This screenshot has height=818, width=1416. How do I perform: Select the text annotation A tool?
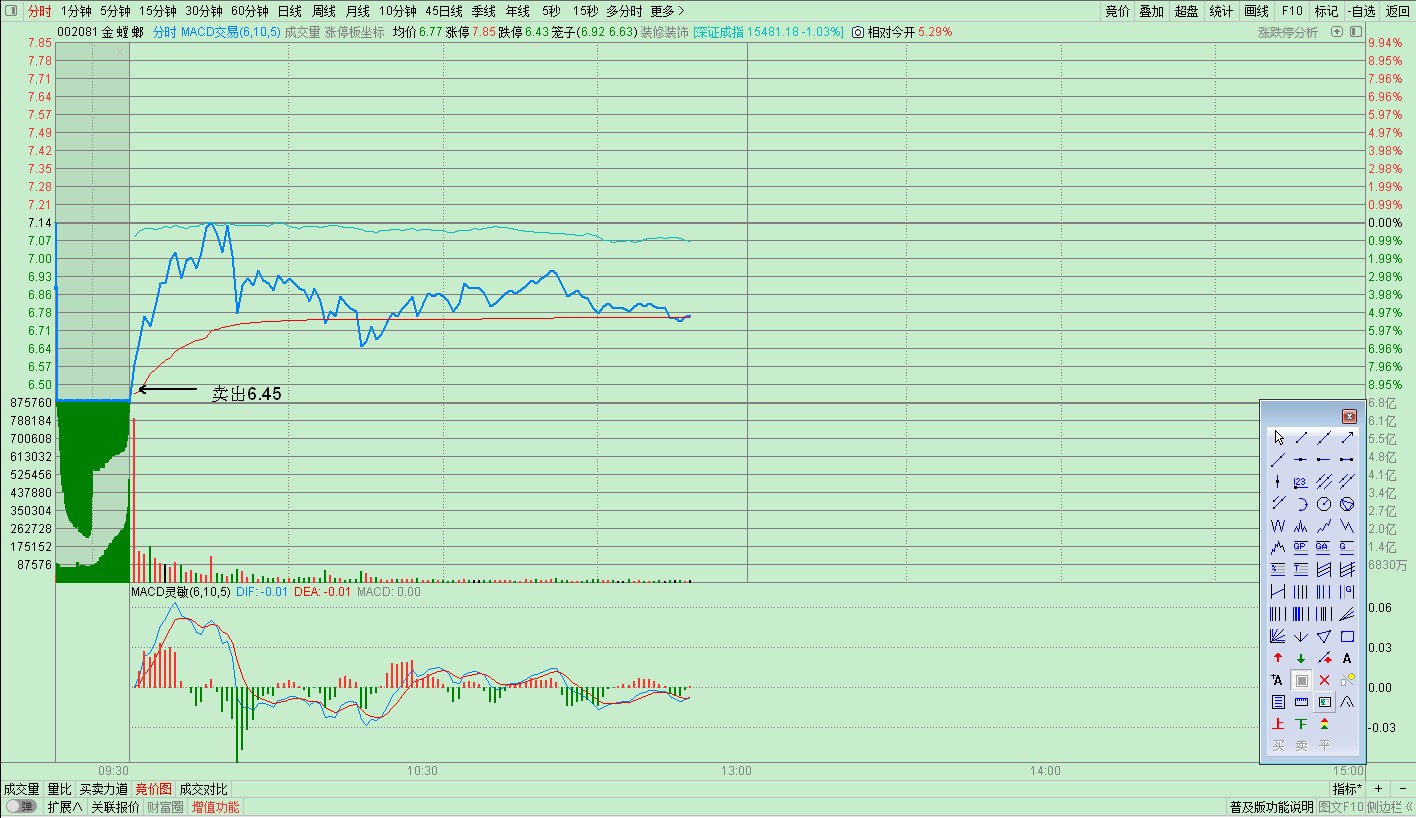point(1347,658)
